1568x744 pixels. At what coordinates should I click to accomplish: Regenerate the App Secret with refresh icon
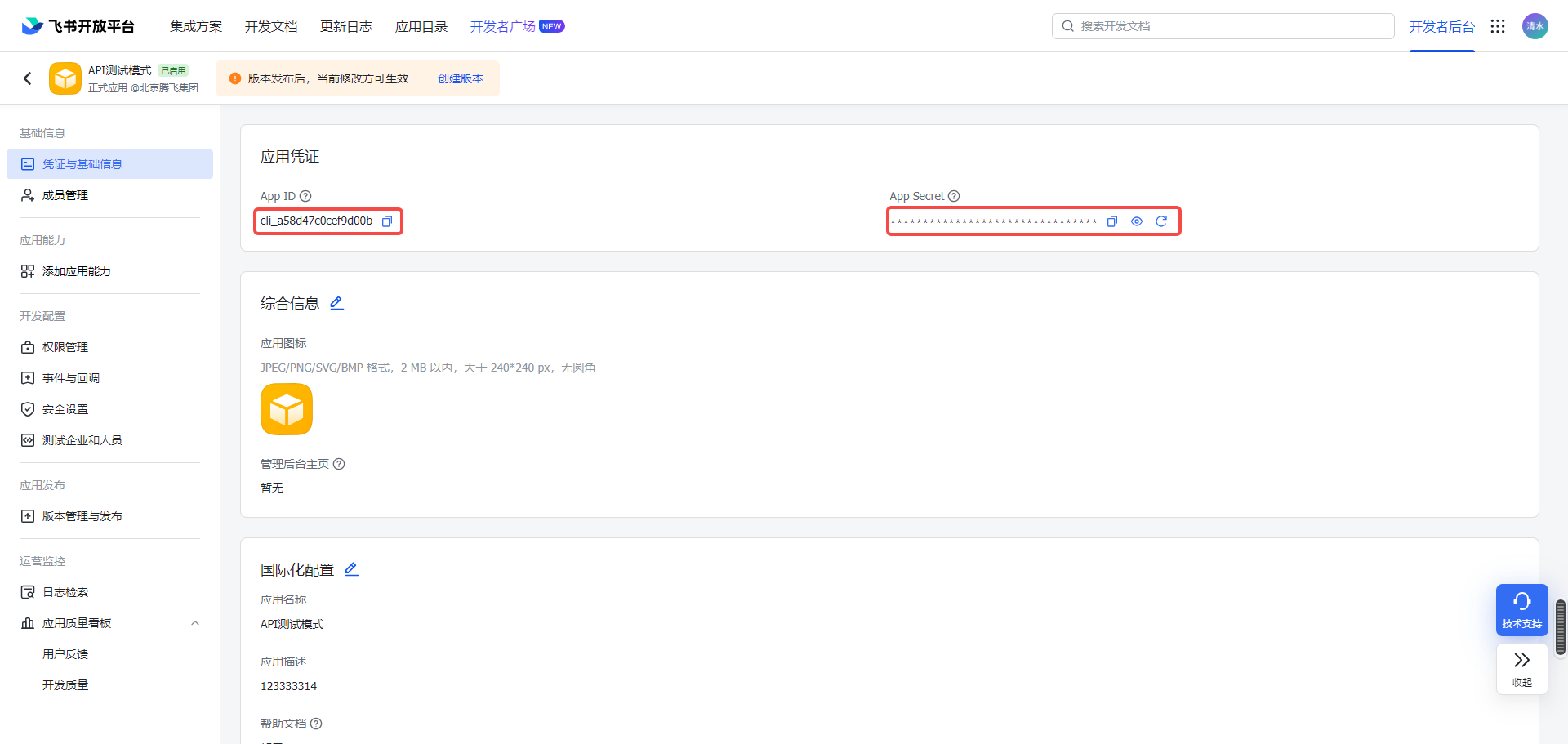[1161, 221]
